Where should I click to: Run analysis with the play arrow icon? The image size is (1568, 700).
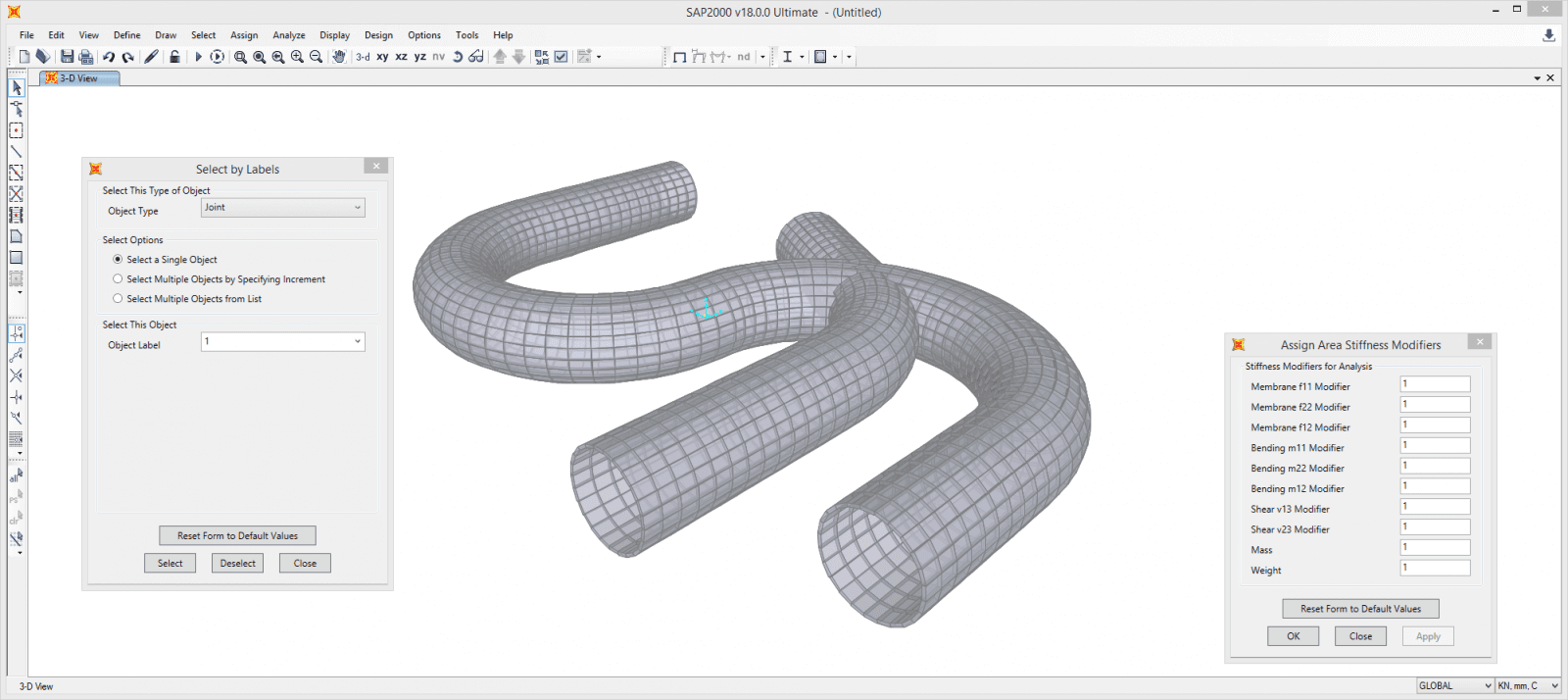[x=198, y=57]
